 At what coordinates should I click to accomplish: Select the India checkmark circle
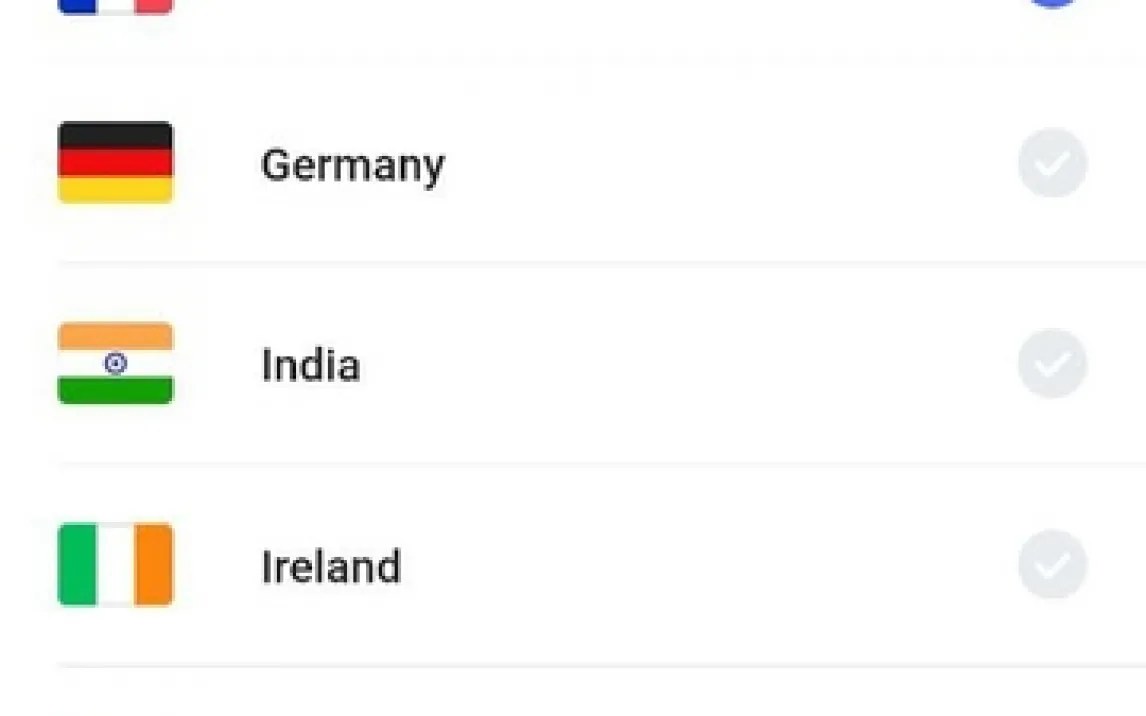(1052, 364)
